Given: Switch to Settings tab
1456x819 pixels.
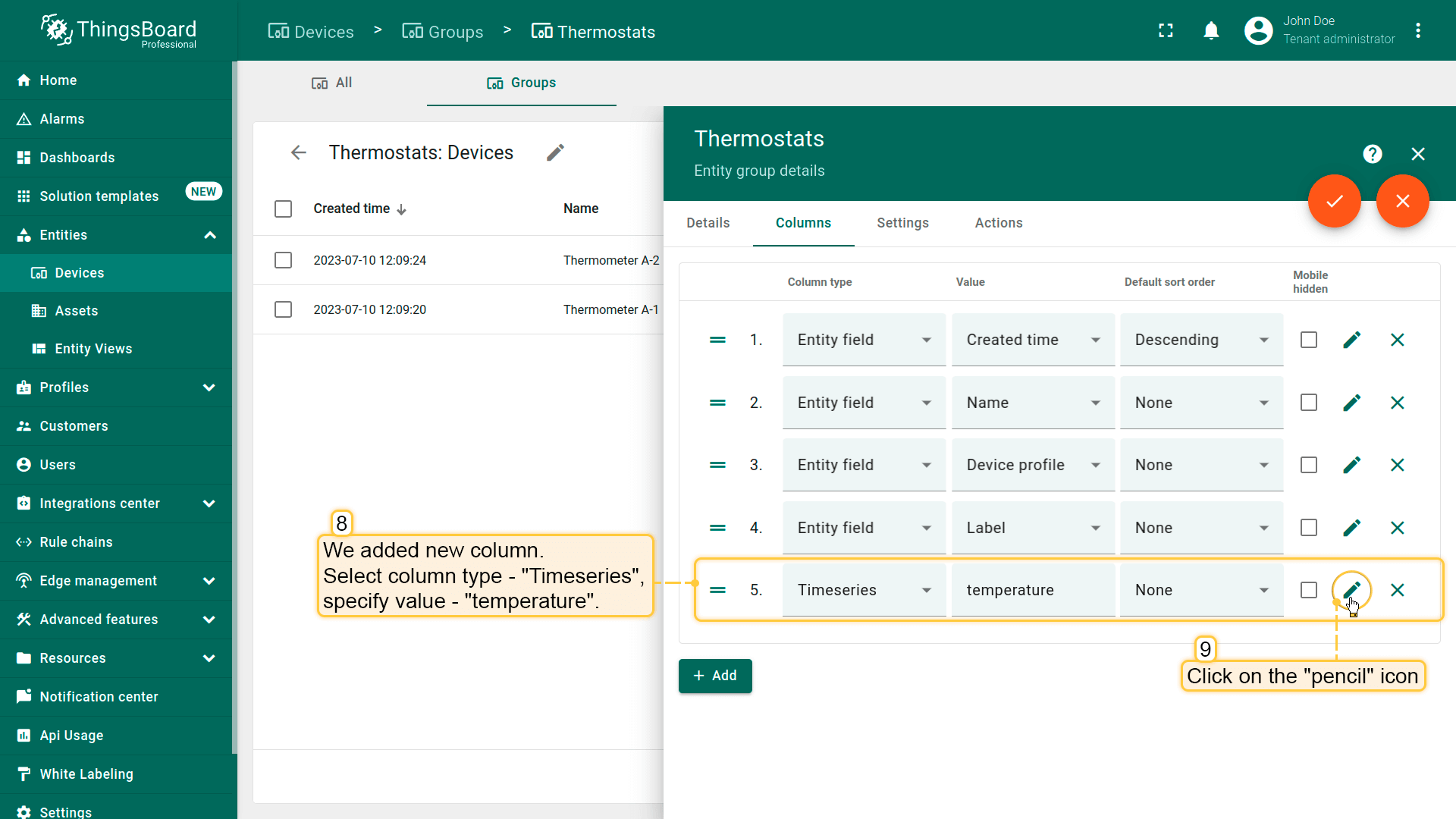Looking at the screenshot, I should [902, 223].
